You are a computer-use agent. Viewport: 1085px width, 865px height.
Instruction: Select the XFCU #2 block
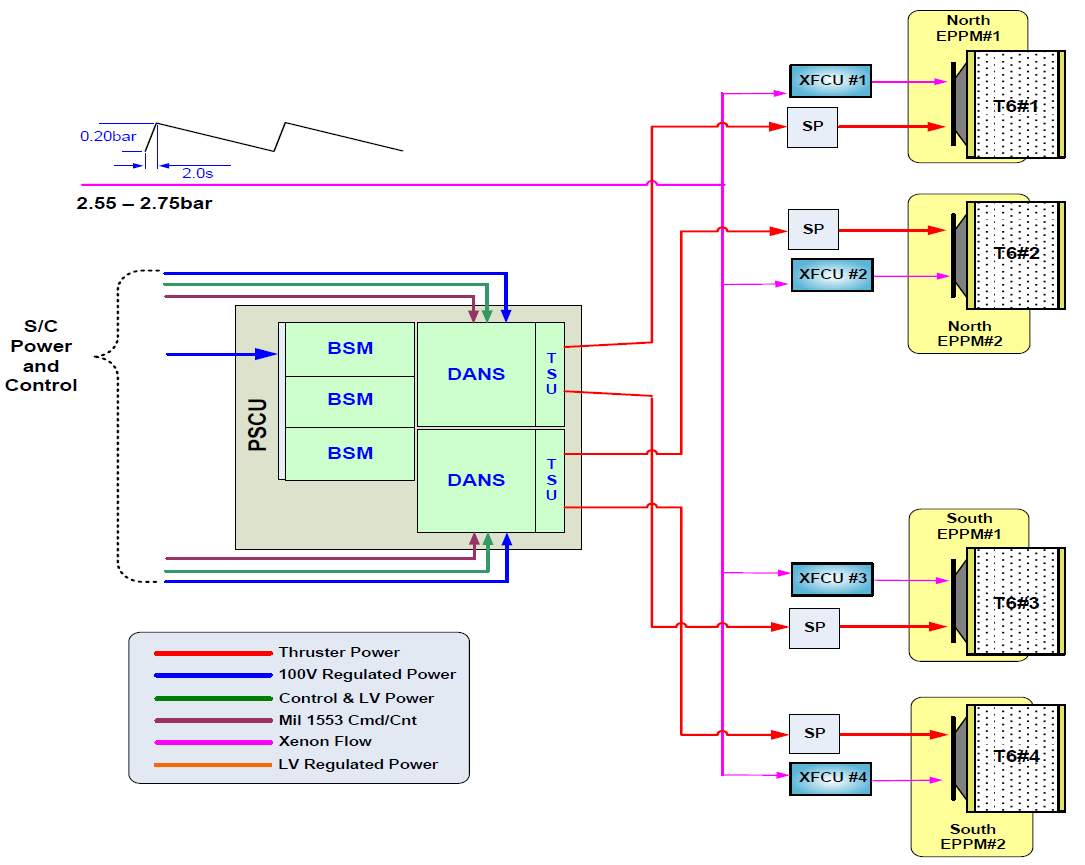[x=831, y=275]
